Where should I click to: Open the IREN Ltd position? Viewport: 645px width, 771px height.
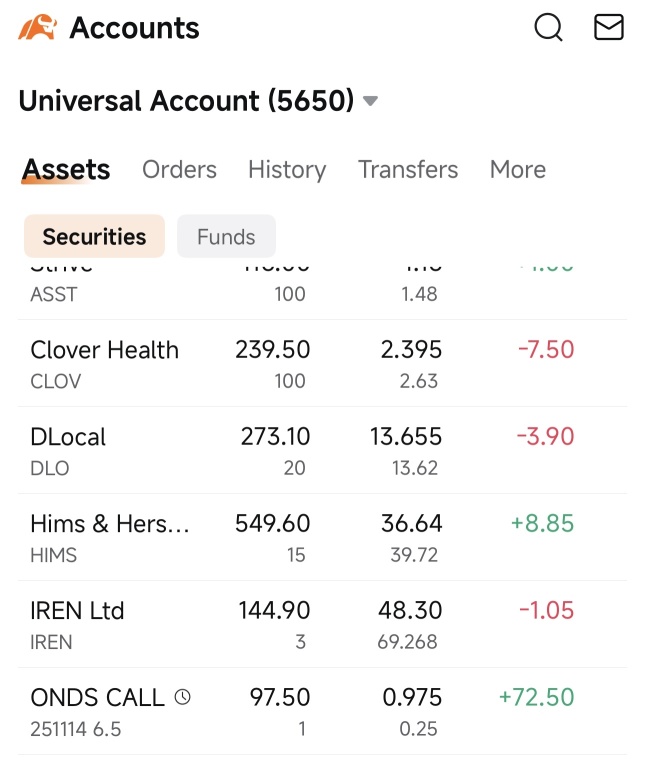tap(322, 624)
